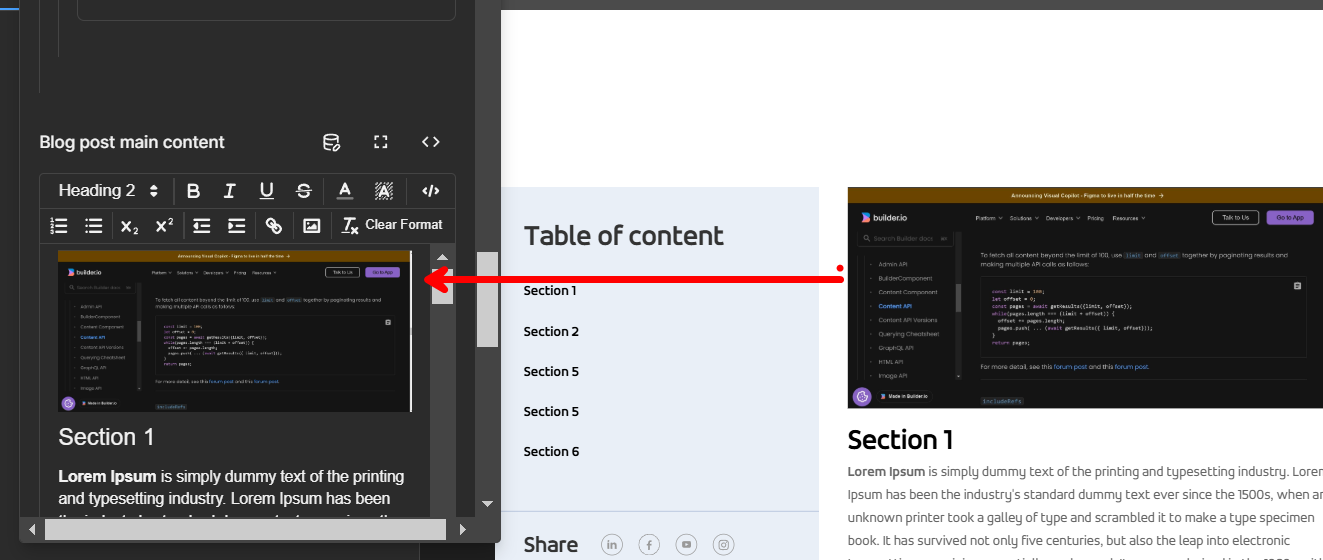
Task: Go to Section 6 in table of content
Action: 551,451
